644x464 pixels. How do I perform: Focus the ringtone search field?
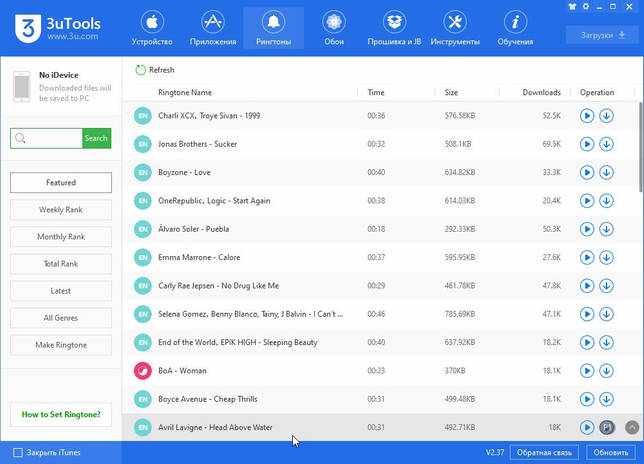point(46,138)
